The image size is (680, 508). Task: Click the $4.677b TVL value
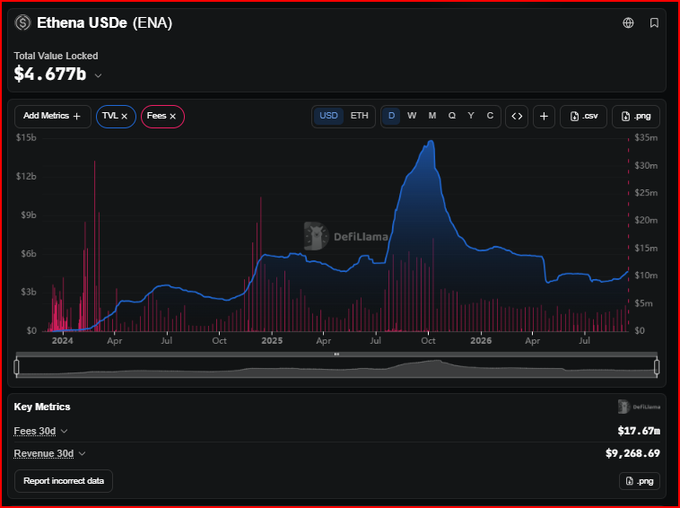(x=50, y=74)
